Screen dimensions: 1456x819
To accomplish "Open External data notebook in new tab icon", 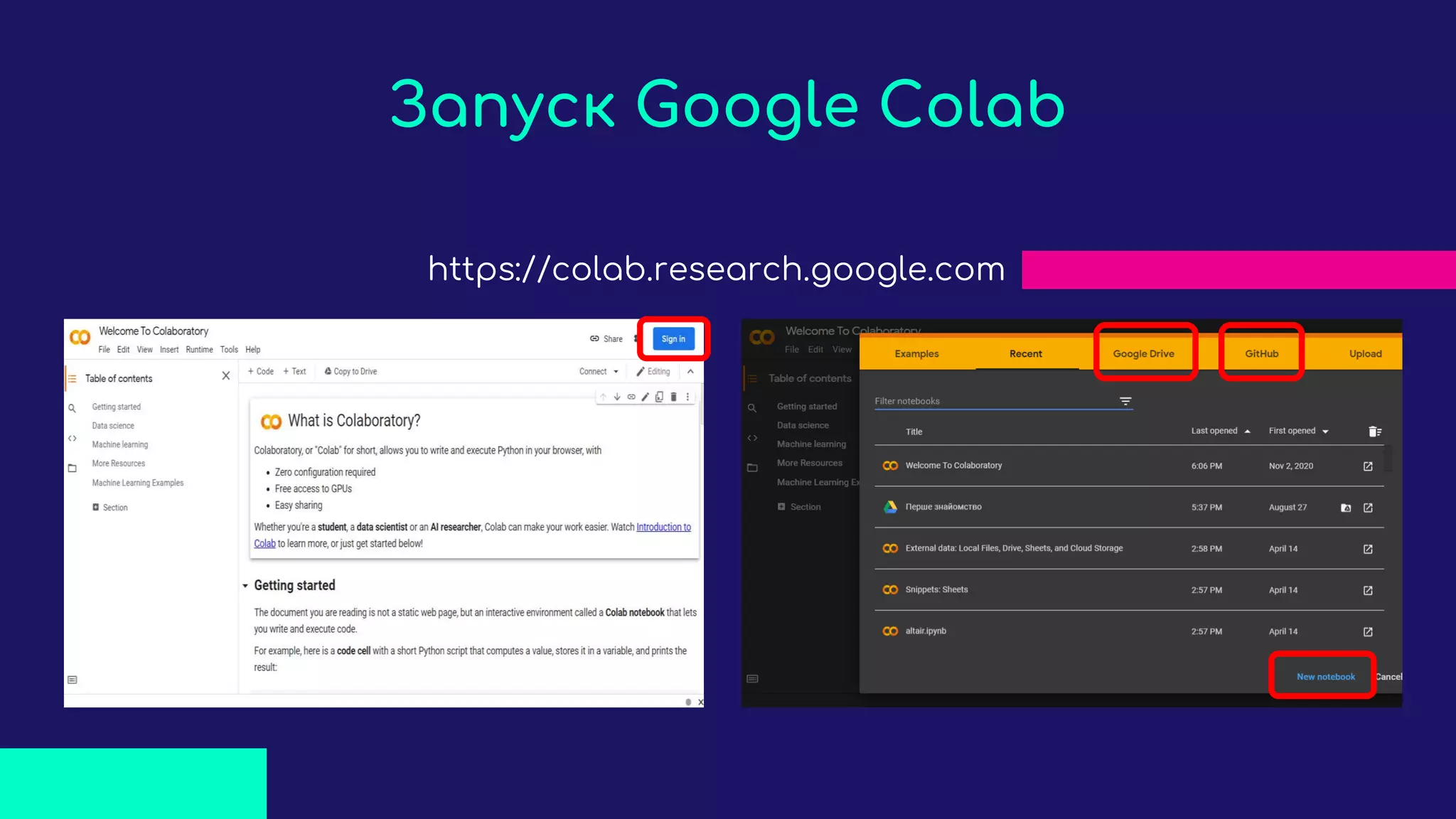I will [1368, 549].
